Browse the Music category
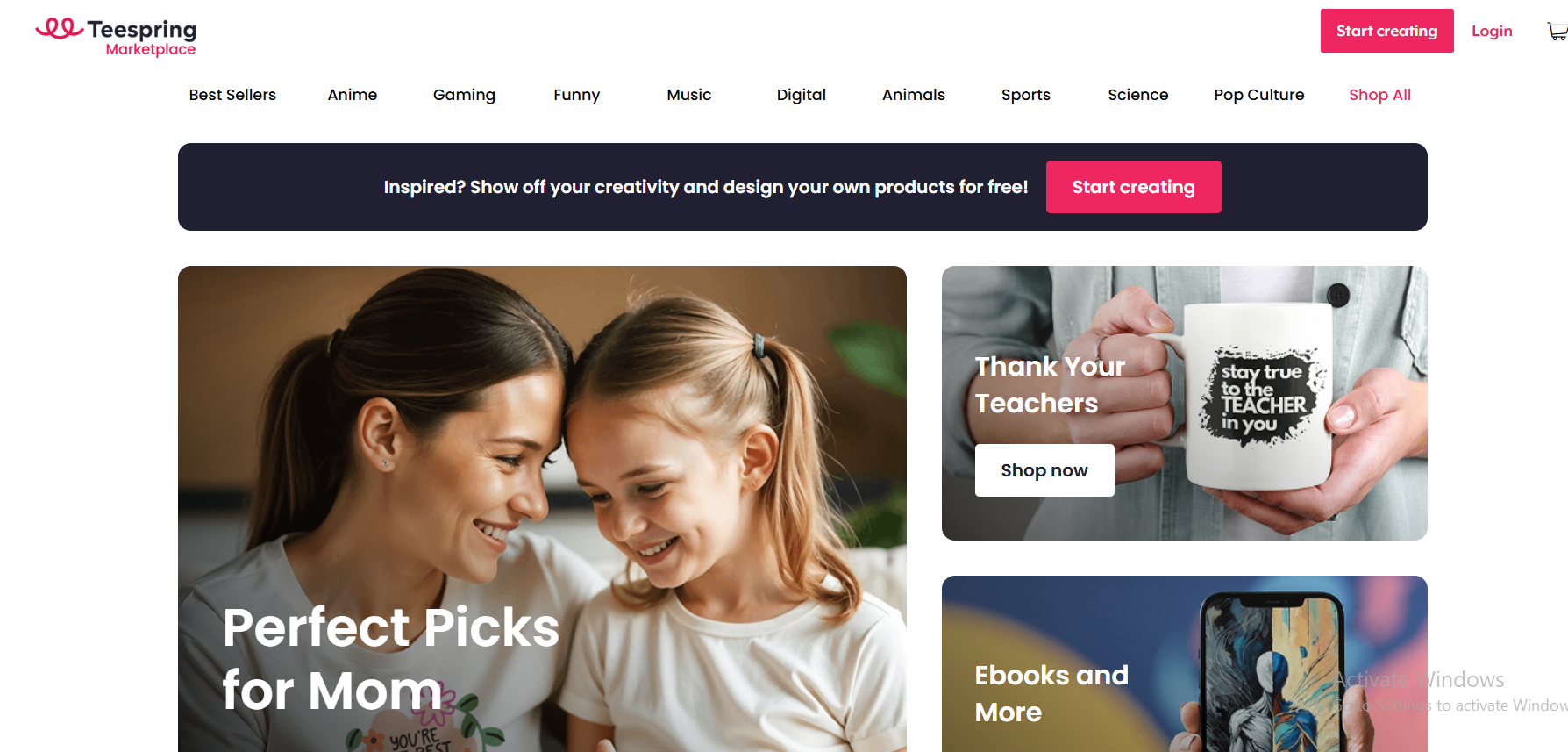Screen dimensions: 1568x752 click(689, 95)
